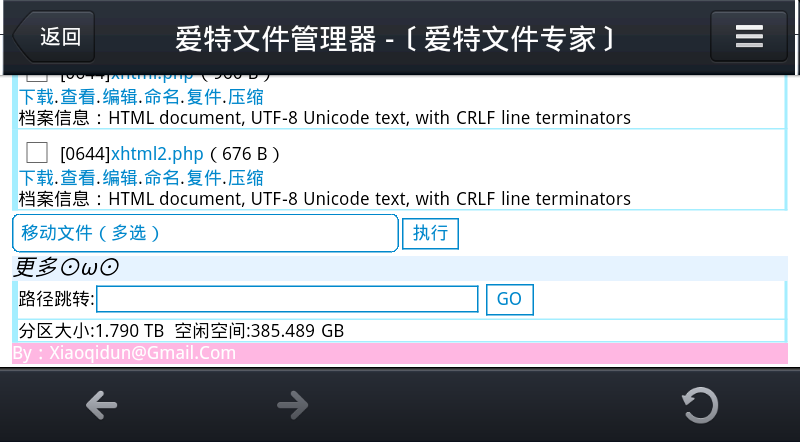Image resolution: width=800 pixels, height=442 pixels.
Task: Tick the checkbox beside xhtml2.php
Action: pos(37,153)
